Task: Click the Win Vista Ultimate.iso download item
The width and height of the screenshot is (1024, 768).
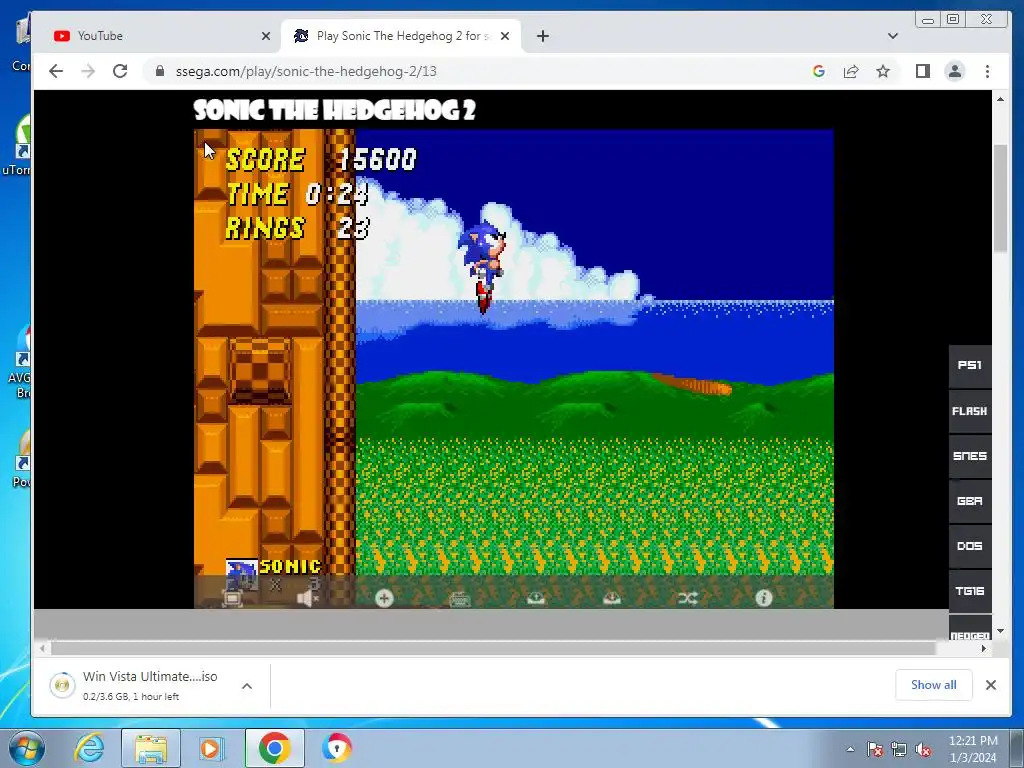Action: [x=150, y=686]
